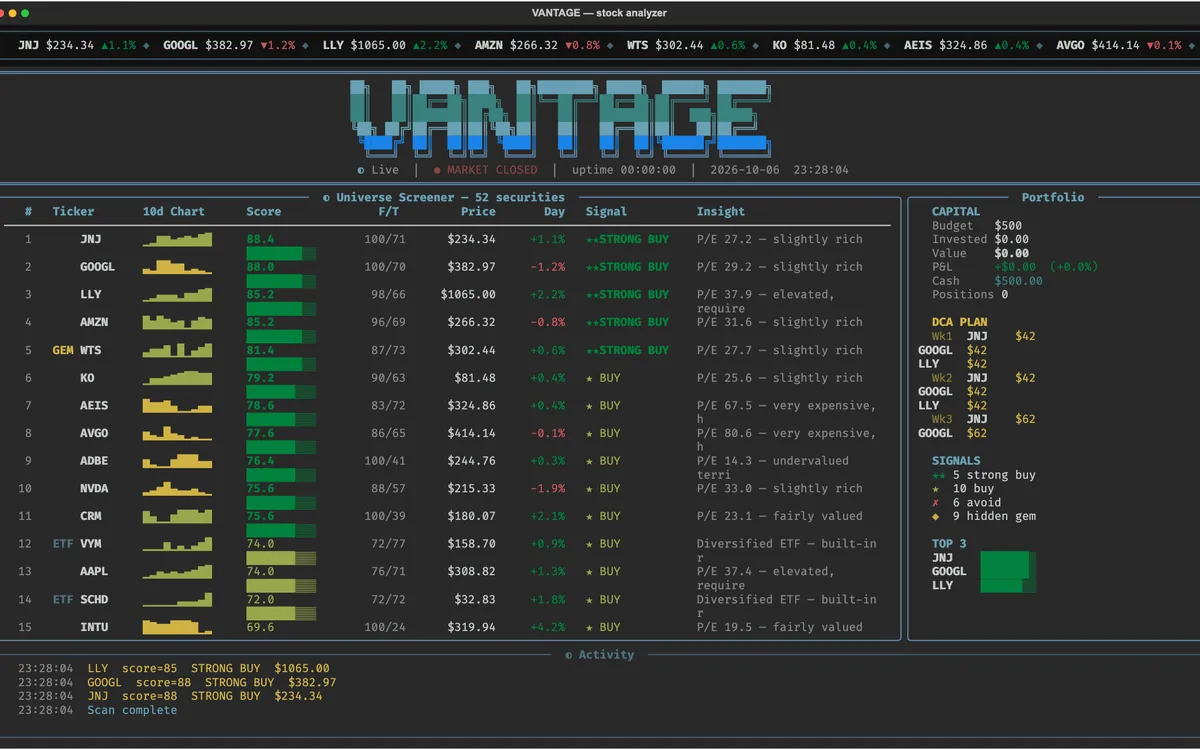1200x750 pixels.
Task: Click the double-star icon beside 5 strong buy
Action: 938,475
